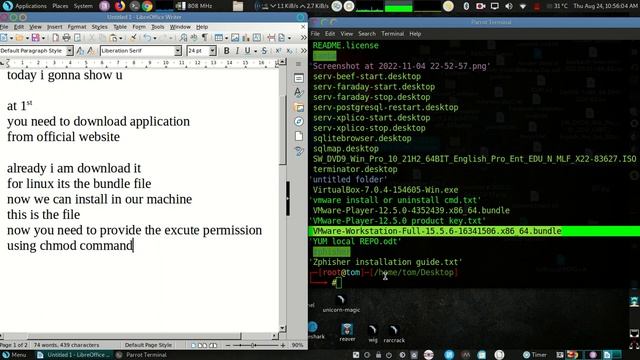Open the Insert Table dropdown arrow
This screenshot has height=360, width=640.
click(226, 38)
